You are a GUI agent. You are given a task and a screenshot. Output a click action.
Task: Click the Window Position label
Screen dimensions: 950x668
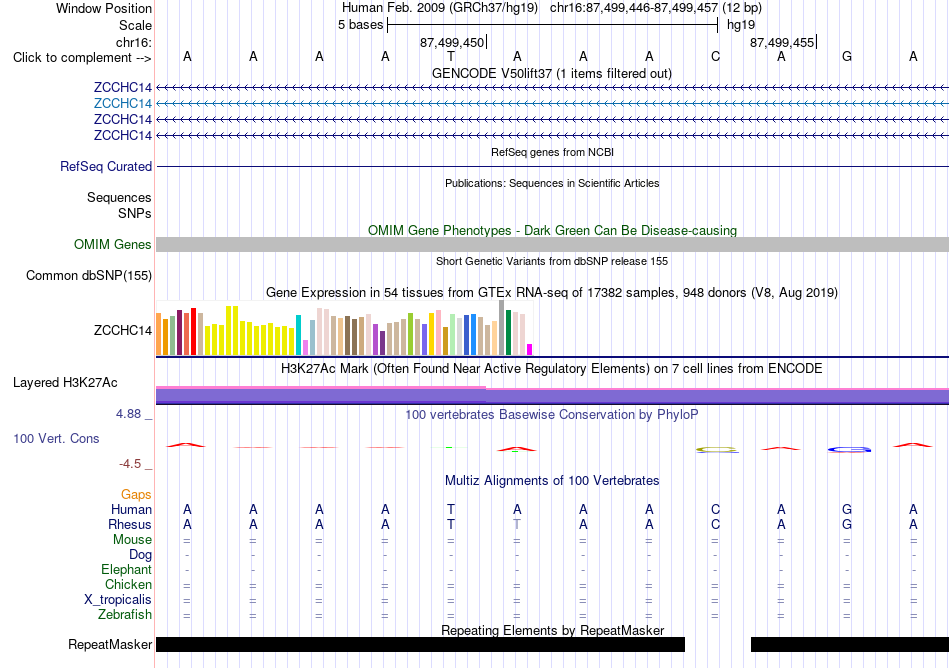(x=104, y=8)
